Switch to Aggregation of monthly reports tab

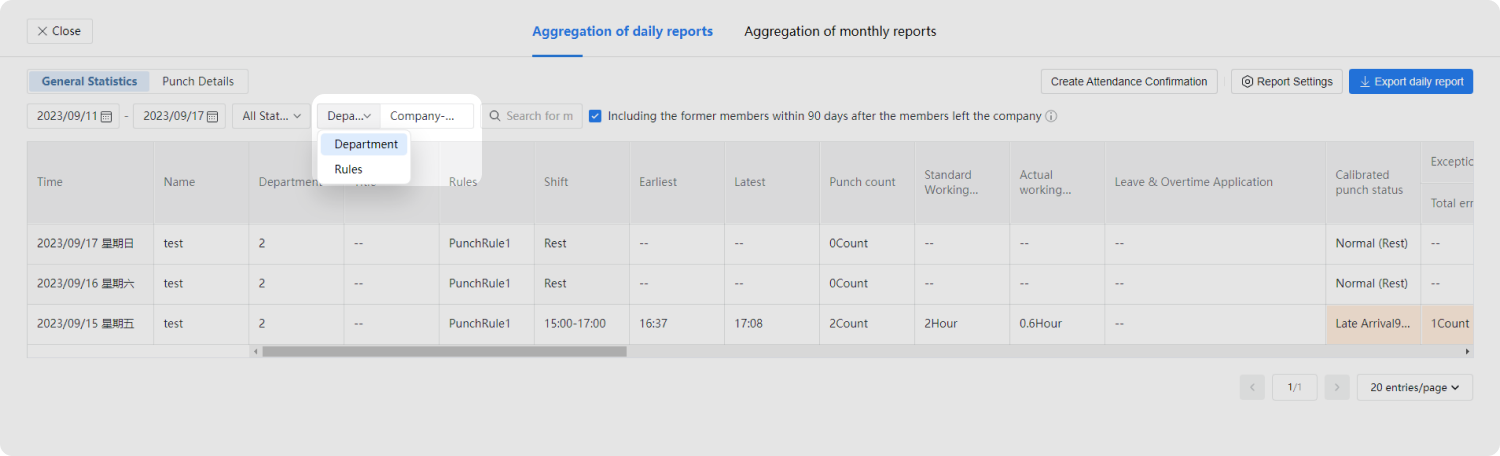[x=840, y=31]
